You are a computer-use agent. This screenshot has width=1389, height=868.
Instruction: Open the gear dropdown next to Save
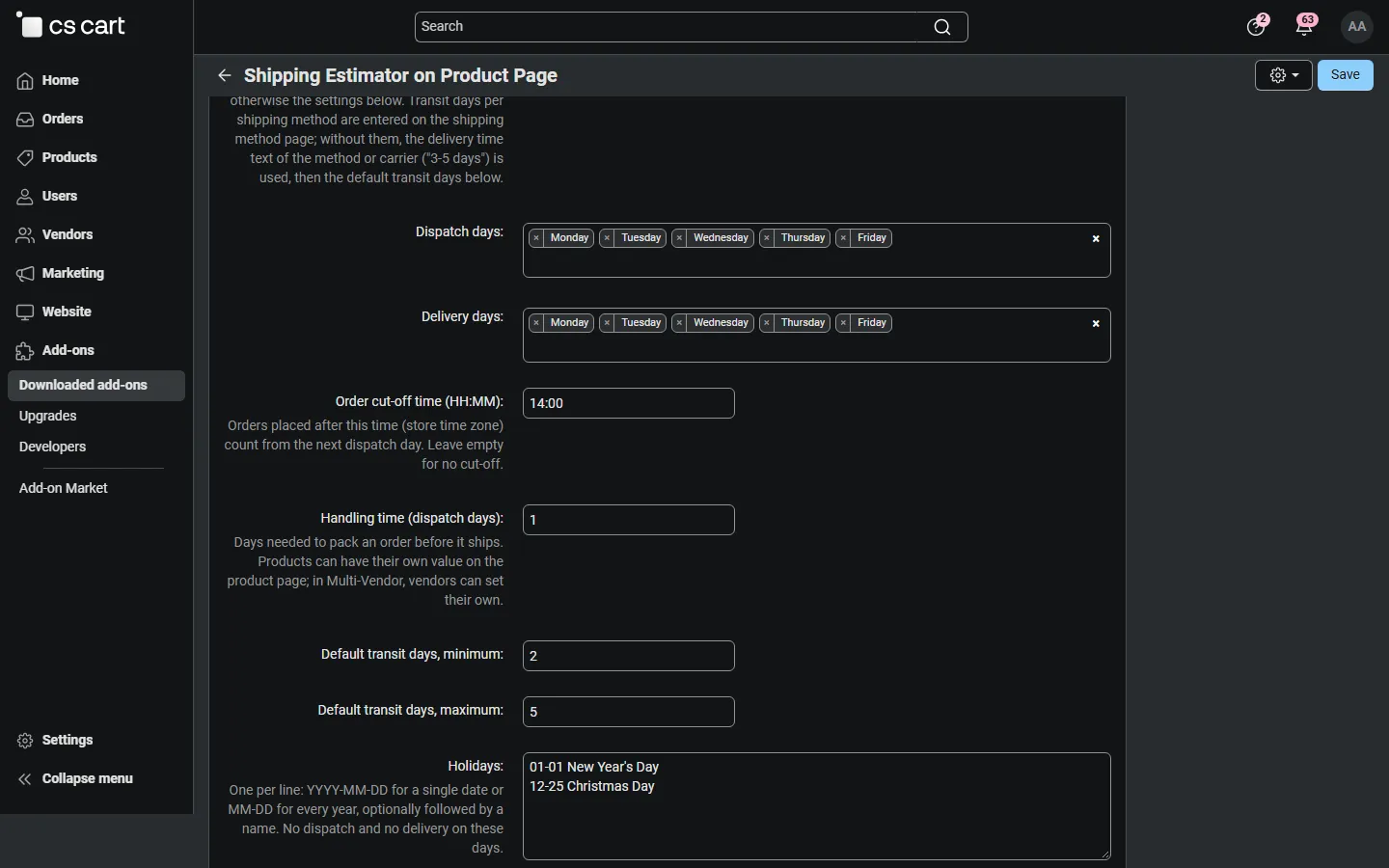point(1284,75)
